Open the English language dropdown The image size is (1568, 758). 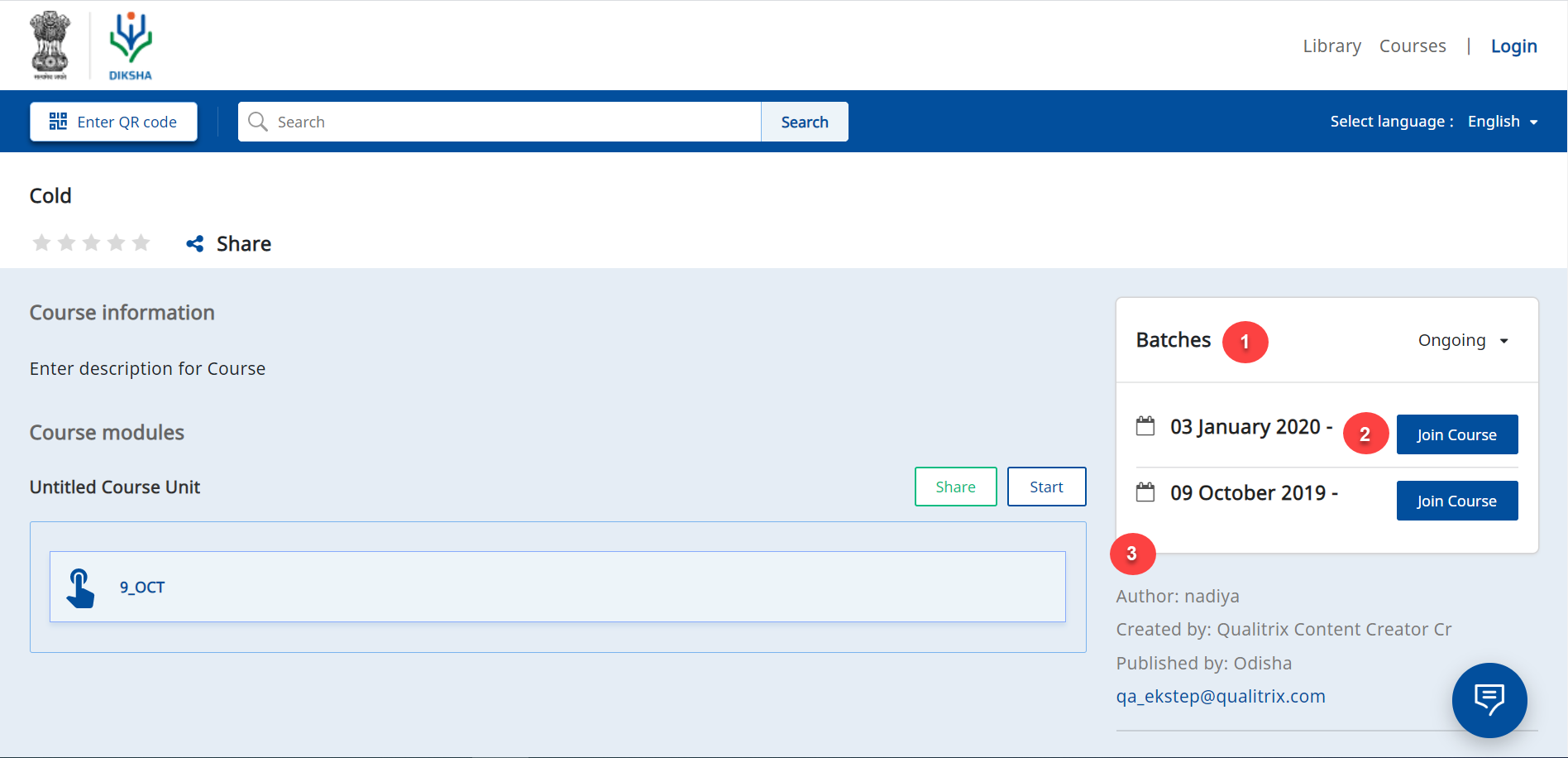click(1502, 122)
